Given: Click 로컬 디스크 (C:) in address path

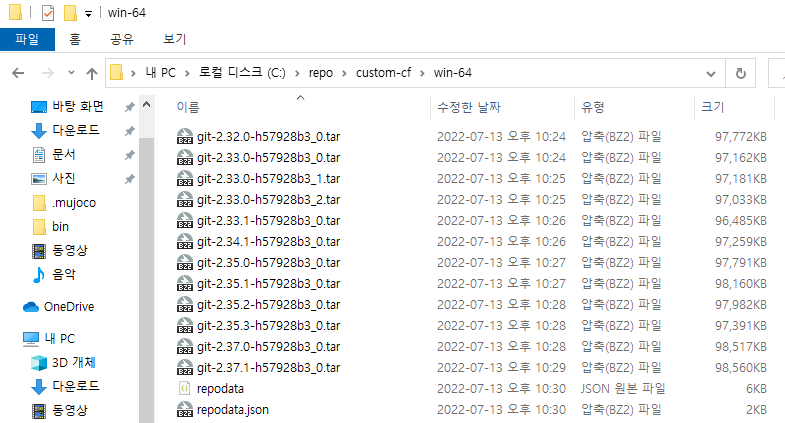Looking at the screenshot, I should point(242,73).
